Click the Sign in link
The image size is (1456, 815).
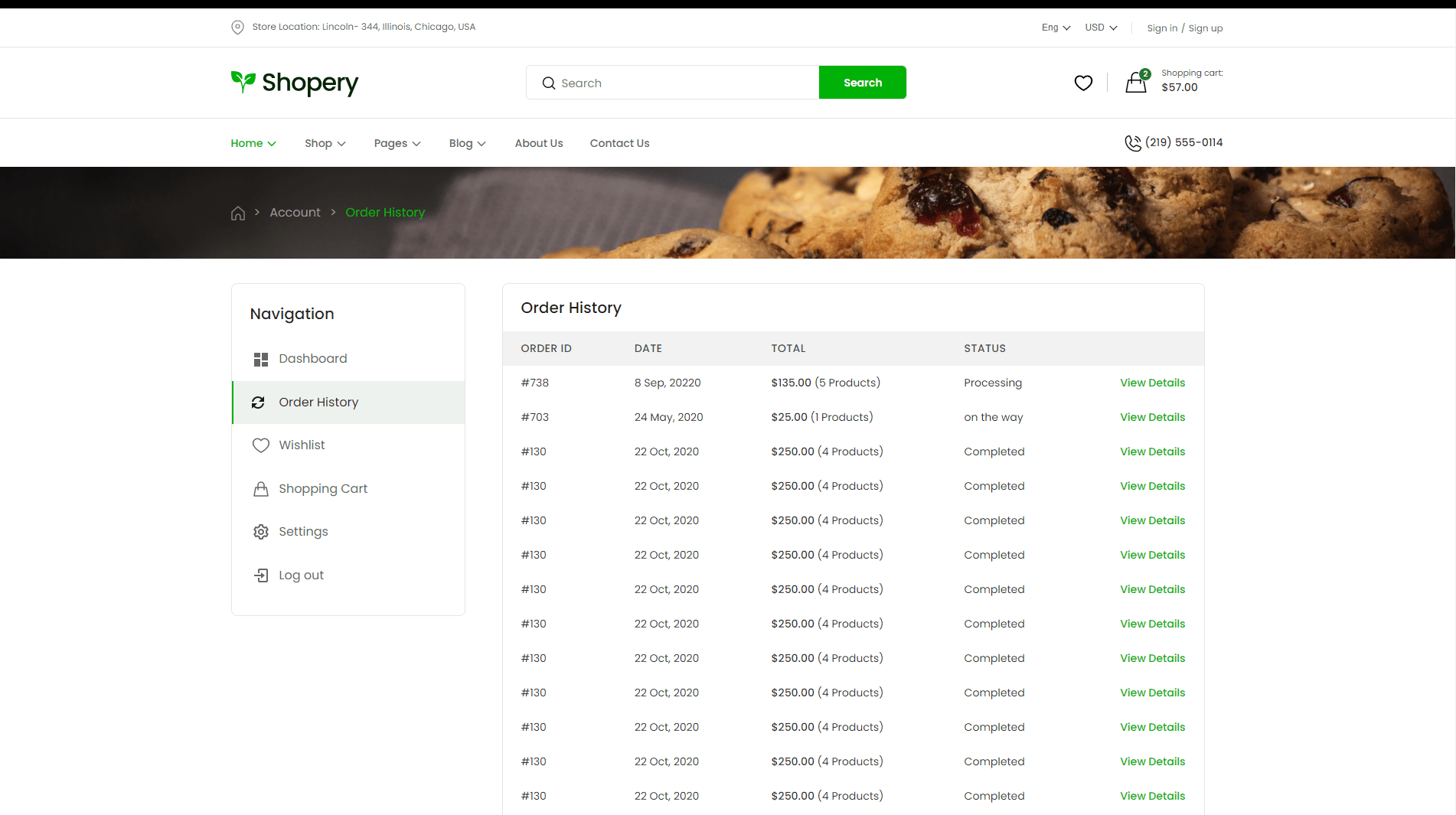click(1161, 28)
